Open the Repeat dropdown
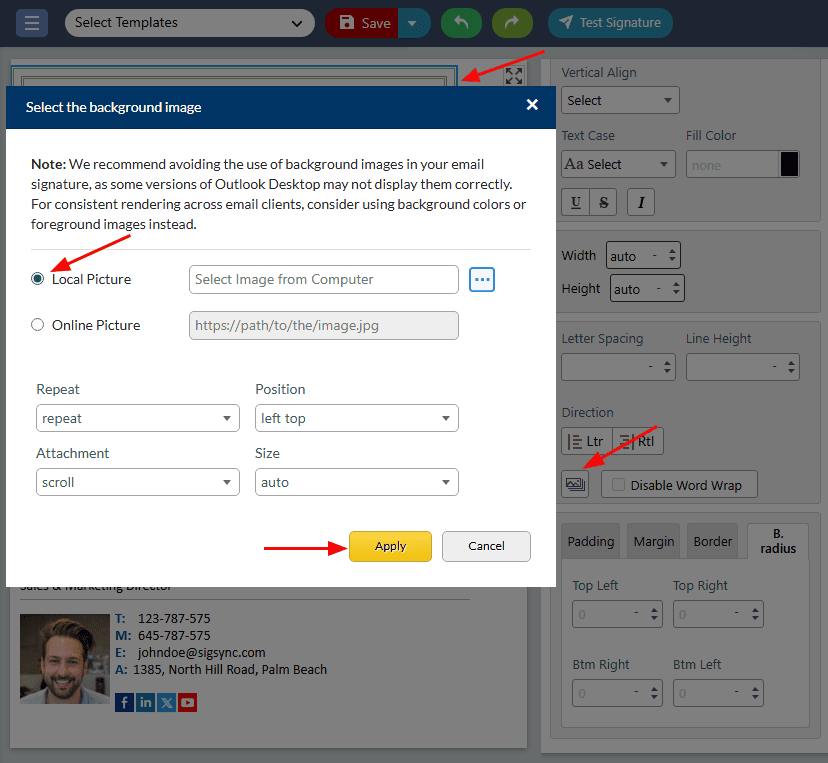828x763 pixels. pos(138,418)
